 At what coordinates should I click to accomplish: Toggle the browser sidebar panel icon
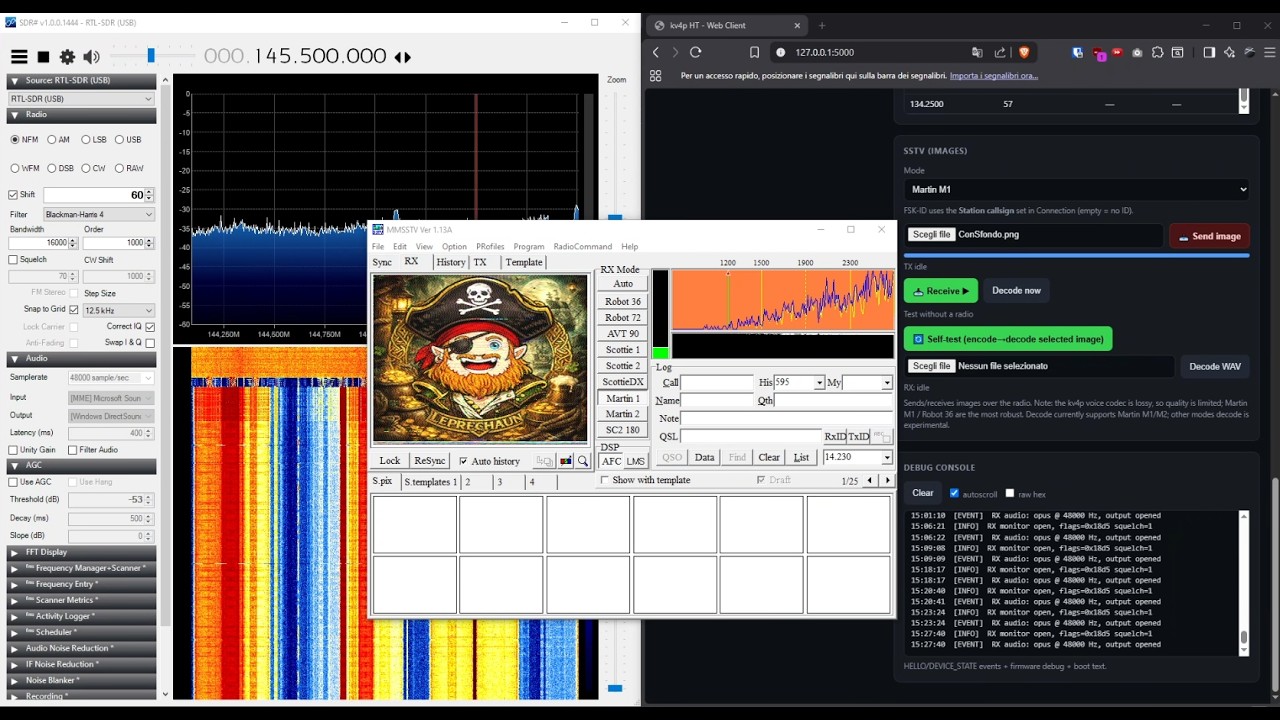1209,52
